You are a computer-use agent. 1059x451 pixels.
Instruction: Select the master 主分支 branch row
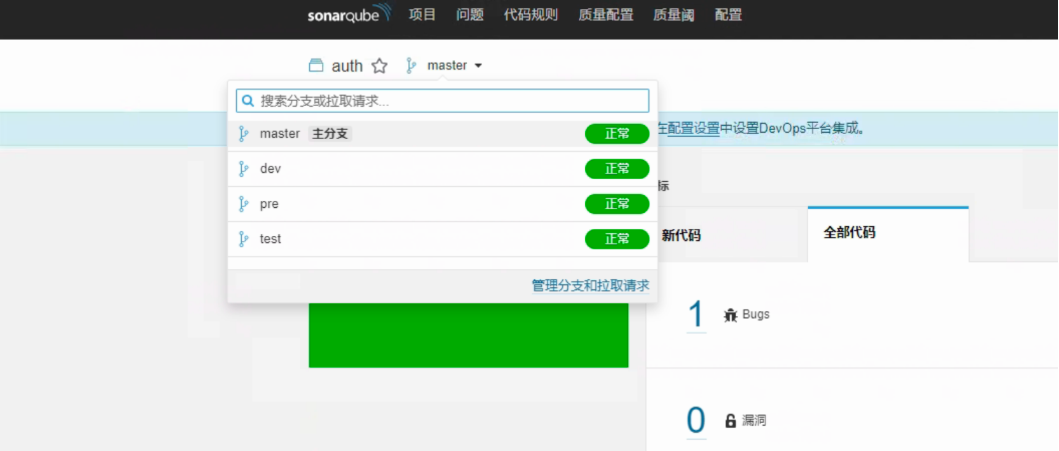442,134
